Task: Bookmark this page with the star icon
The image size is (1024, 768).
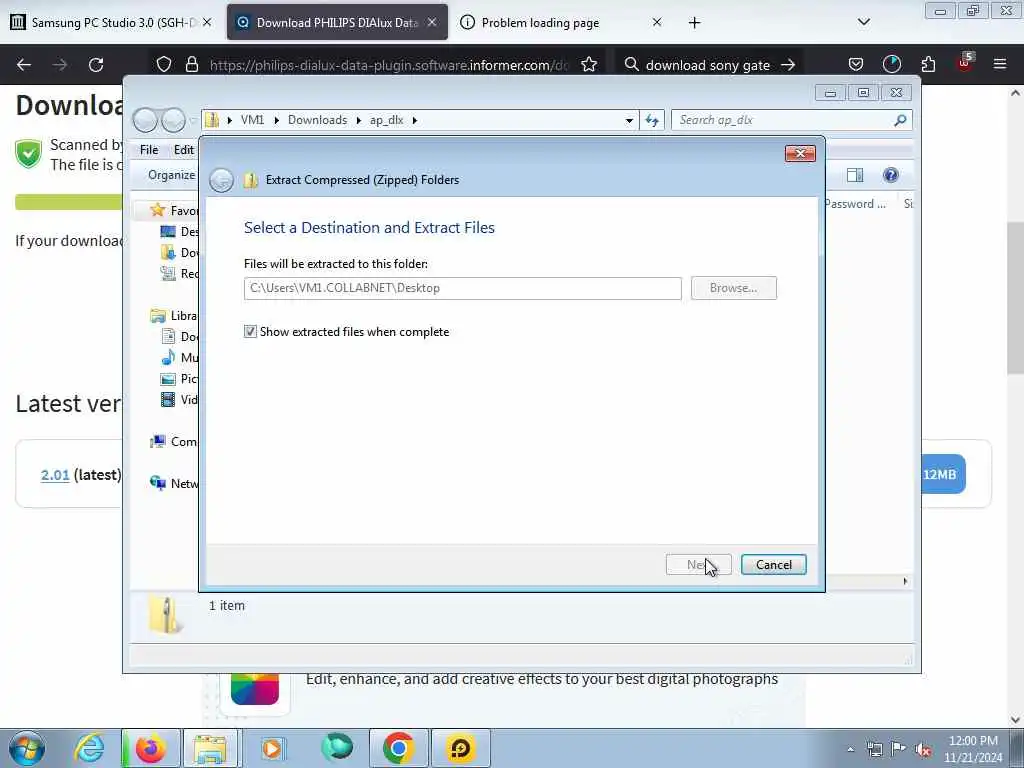Action: point(589,65)
